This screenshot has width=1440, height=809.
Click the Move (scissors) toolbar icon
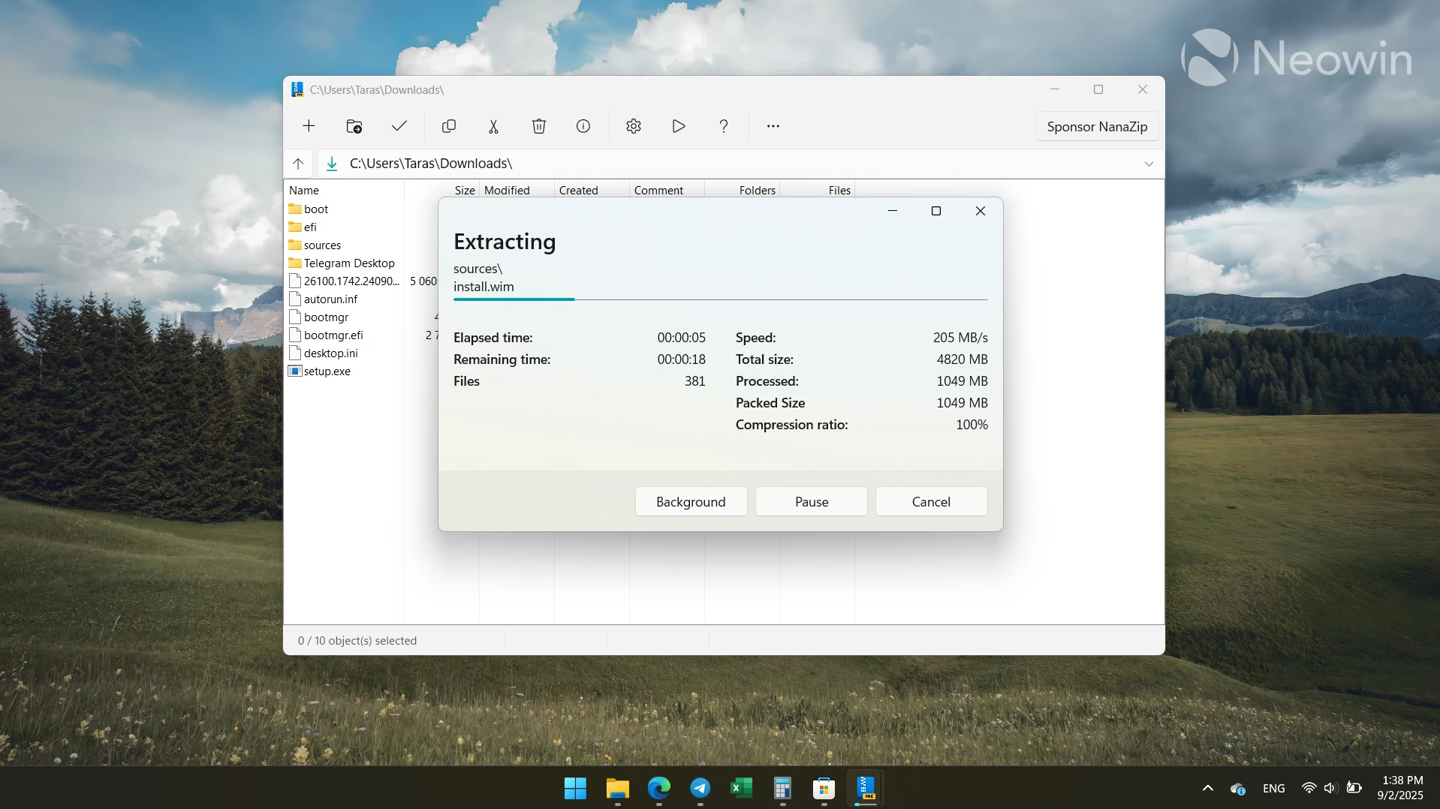[x=493, y=126]
